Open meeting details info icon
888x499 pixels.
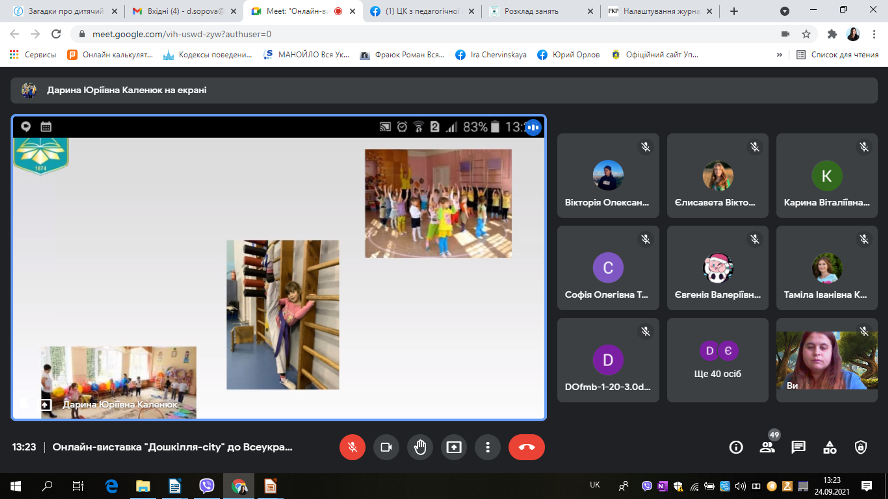(x=736, y=447)
